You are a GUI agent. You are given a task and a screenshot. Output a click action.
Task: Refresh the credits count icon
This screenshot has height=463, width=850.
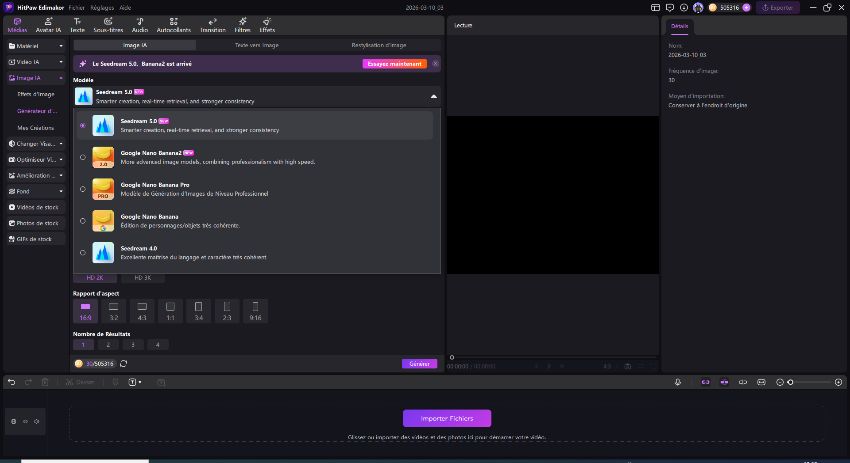[124, 364]
